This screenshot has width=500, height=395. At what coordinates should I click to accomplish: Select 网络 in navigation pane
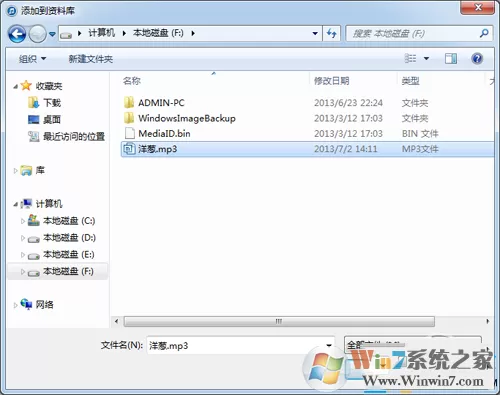pos(45,304)
